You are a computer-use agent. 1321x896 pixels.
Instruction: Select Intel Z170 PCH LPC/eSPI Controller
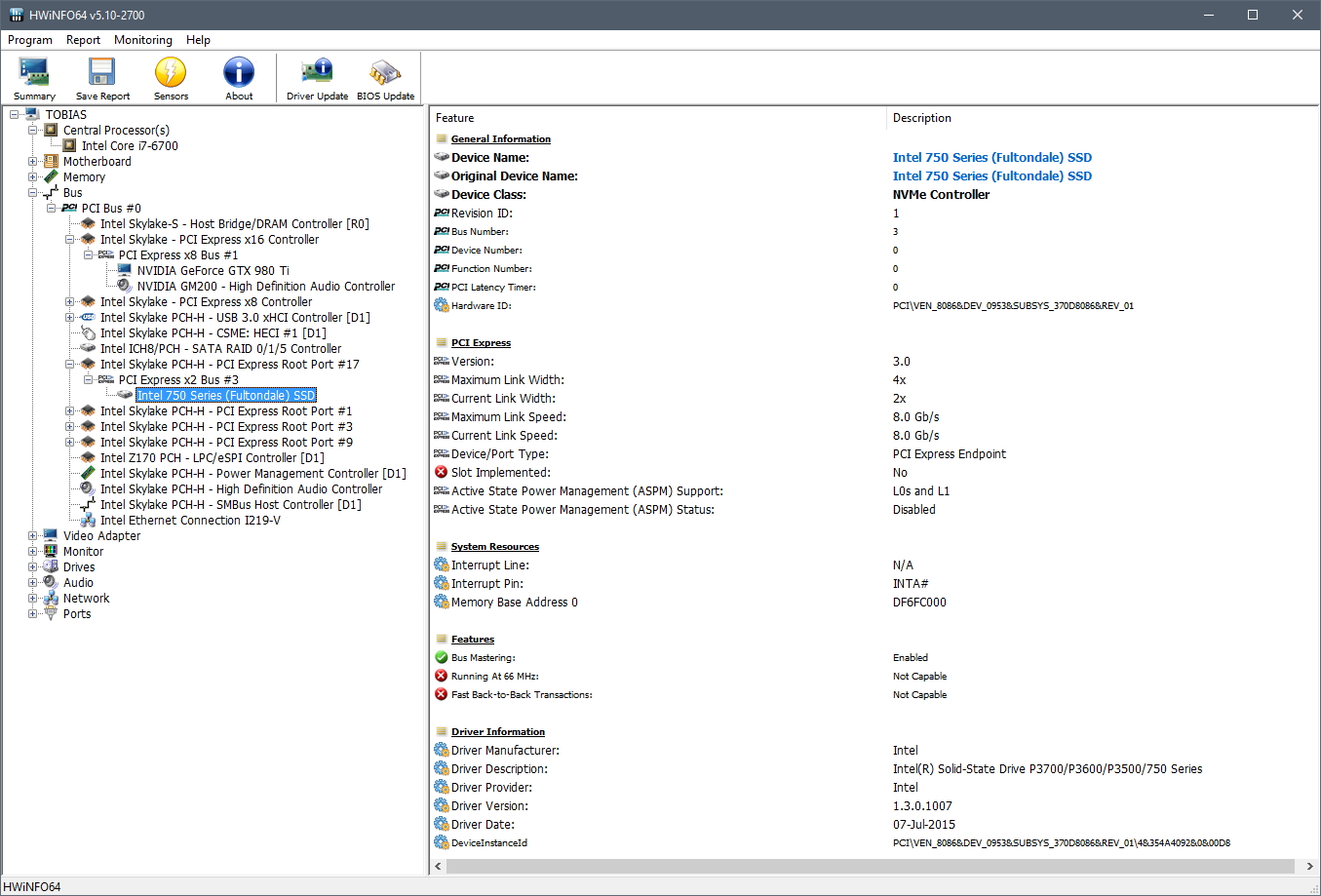(212, 458)
